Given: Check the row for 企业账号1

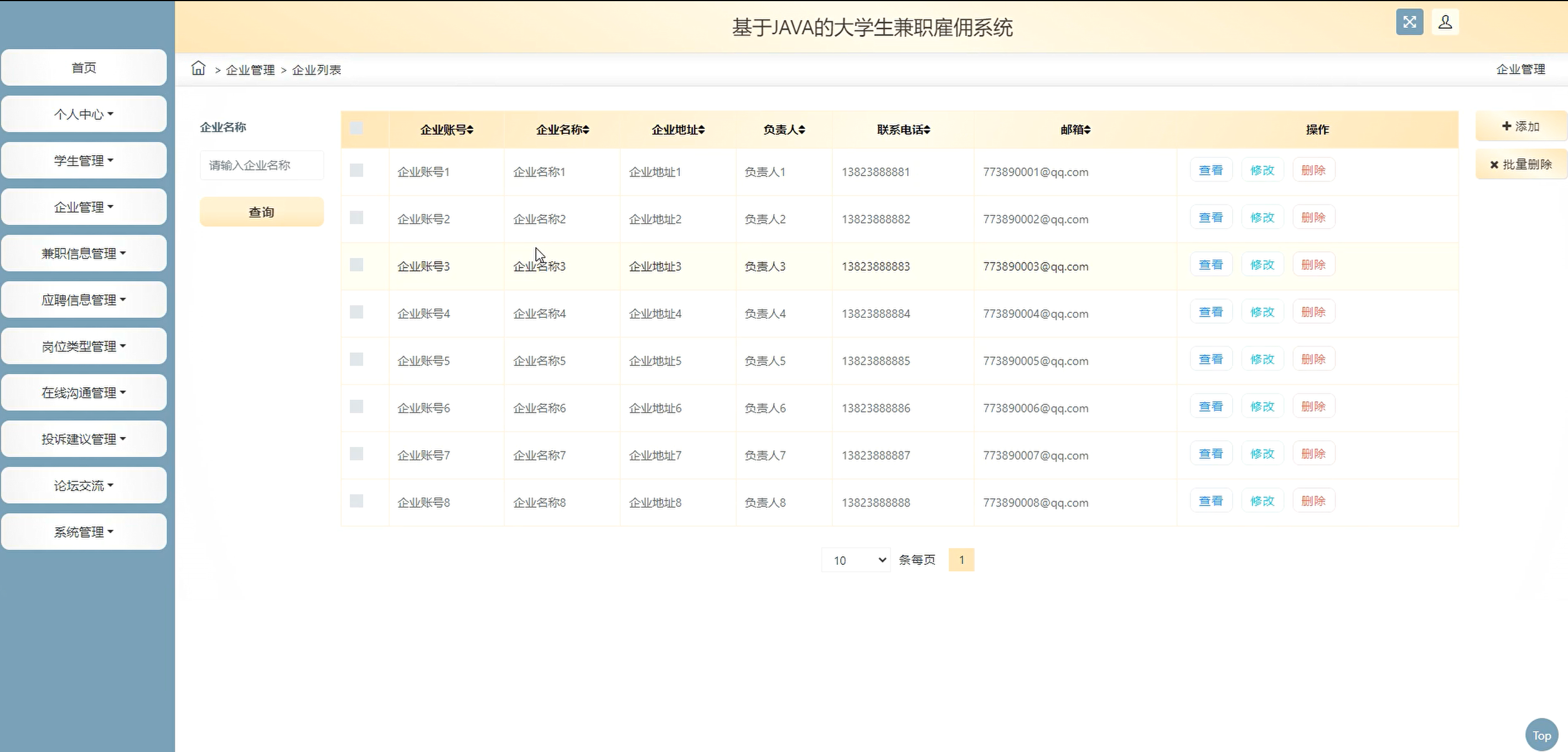Looking at the screenshot, I should click(x=356, y=171).
